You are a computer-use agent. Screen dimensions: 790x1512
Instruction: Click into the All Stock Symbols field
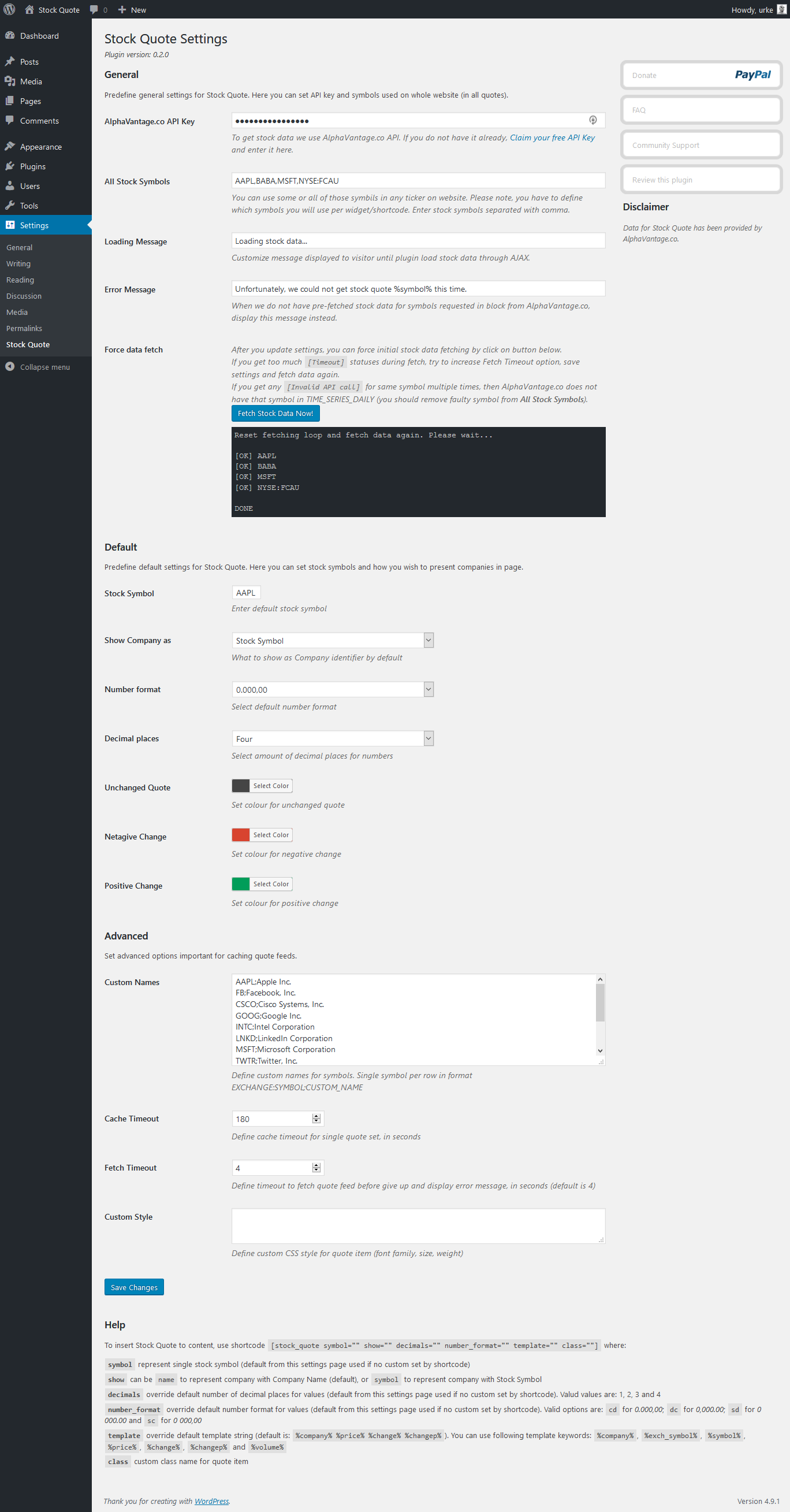[418, 181]
